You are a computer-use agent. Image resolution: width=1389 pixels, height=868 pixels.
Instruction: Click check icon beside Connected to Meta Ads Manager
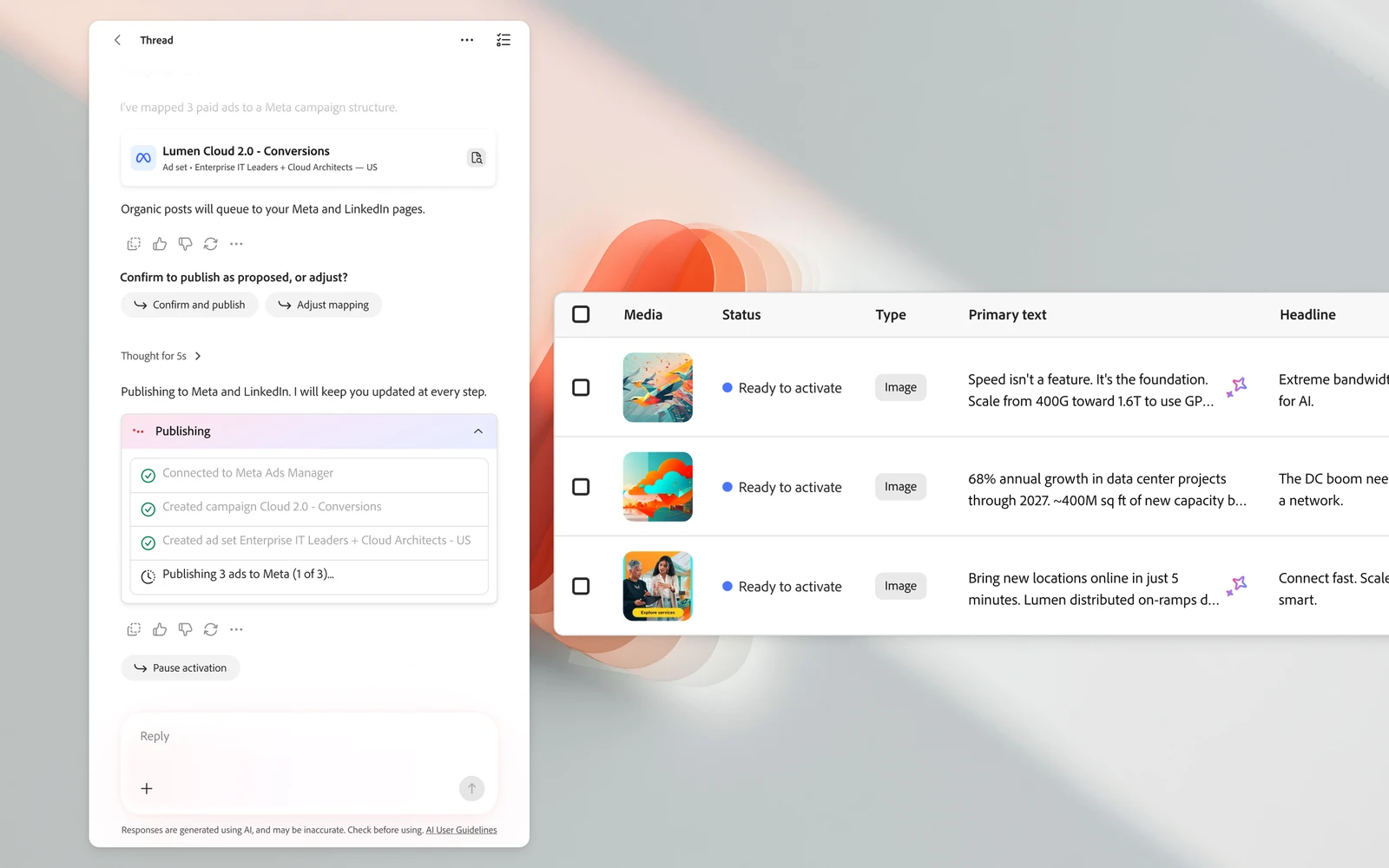click(148, 475)
